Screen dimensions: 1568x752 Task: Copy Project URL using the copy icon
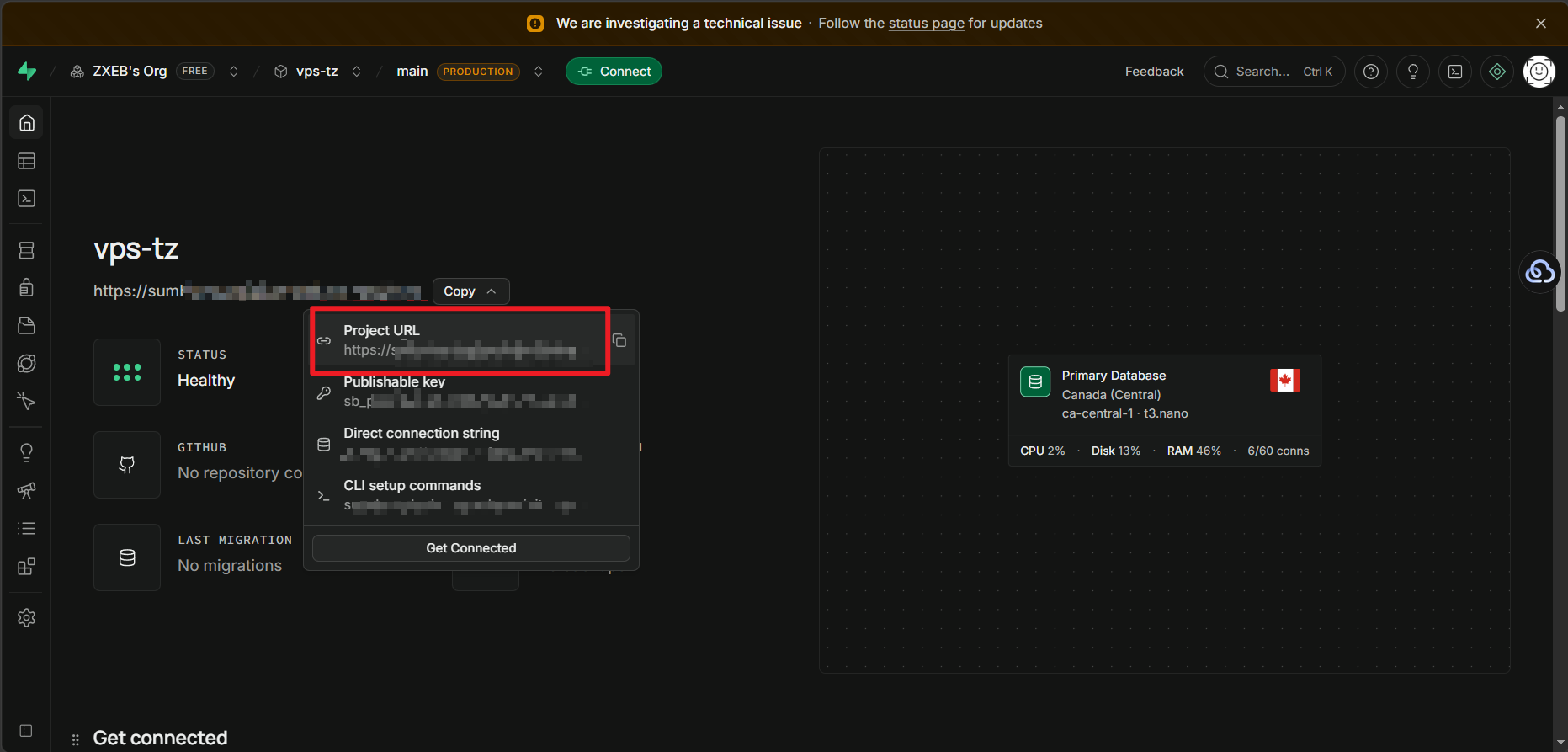click(619, 340)
